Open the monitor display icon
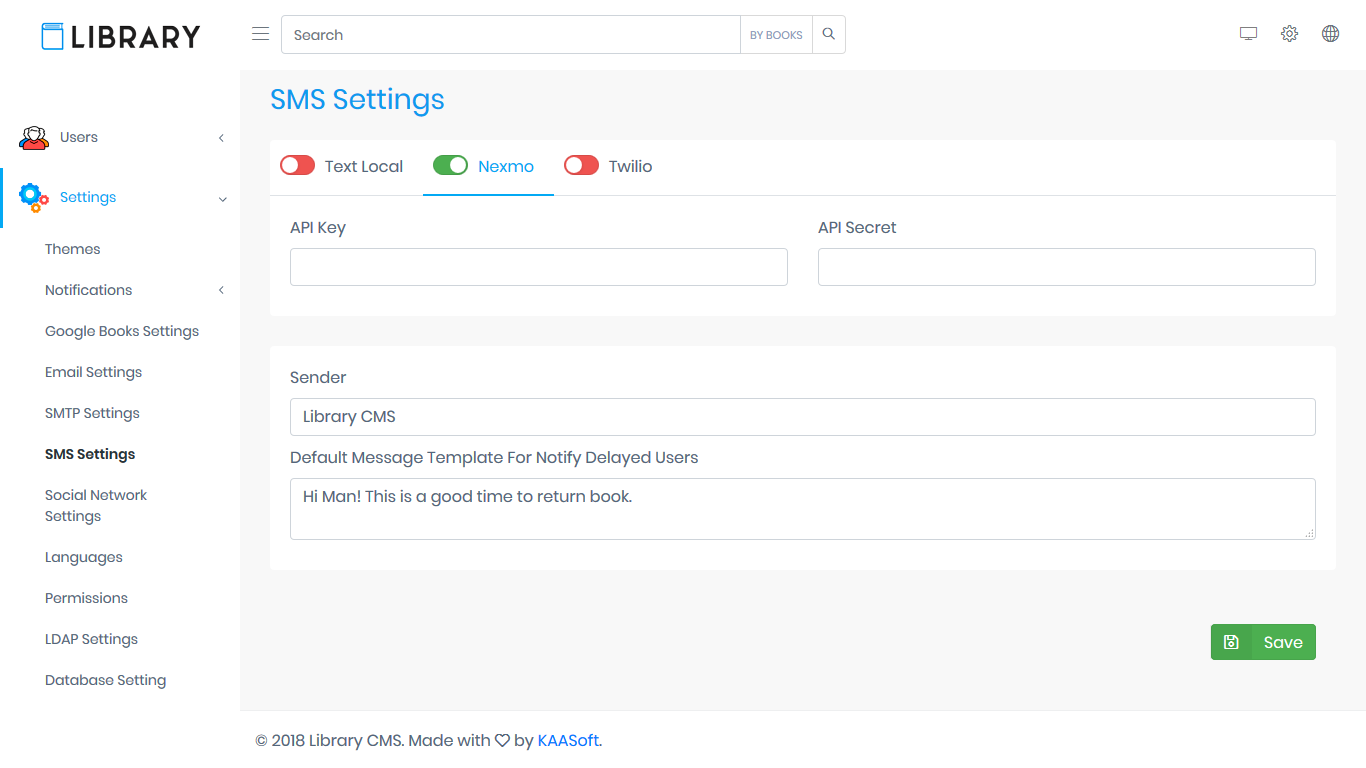The height and width of the screenshot is (768, 1366). coord(1248,34)
